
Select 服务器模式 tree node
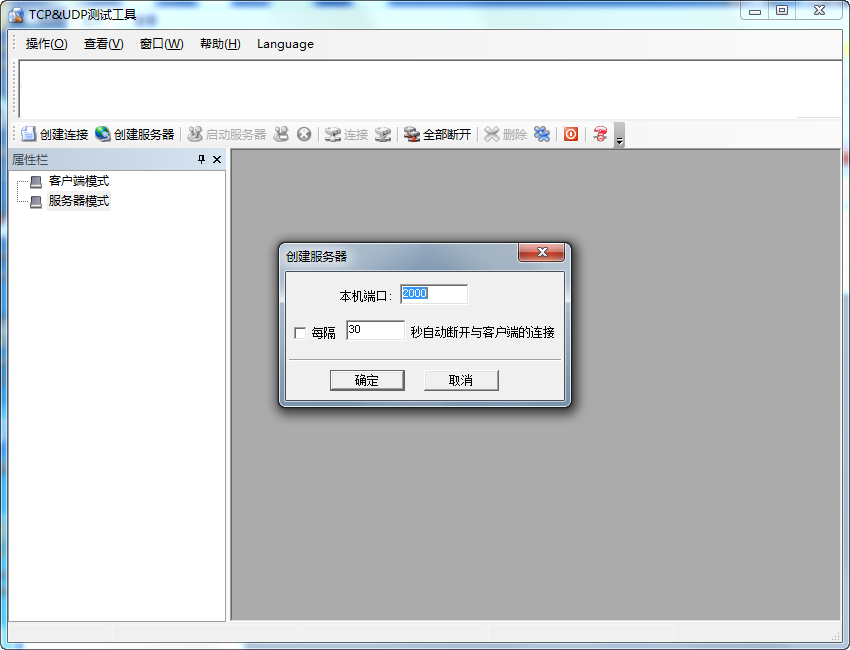click(79, 201)
